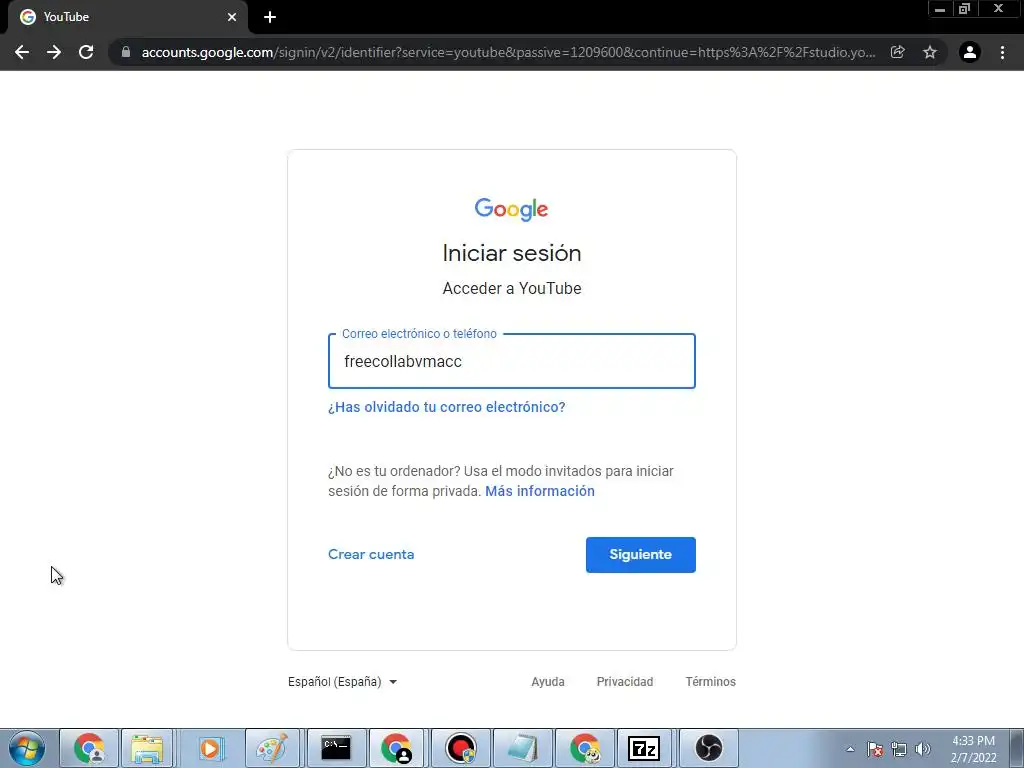Open the red record app with shield icon
The width and height of the screenshot is (1024, 768).
tap(461, 748)
